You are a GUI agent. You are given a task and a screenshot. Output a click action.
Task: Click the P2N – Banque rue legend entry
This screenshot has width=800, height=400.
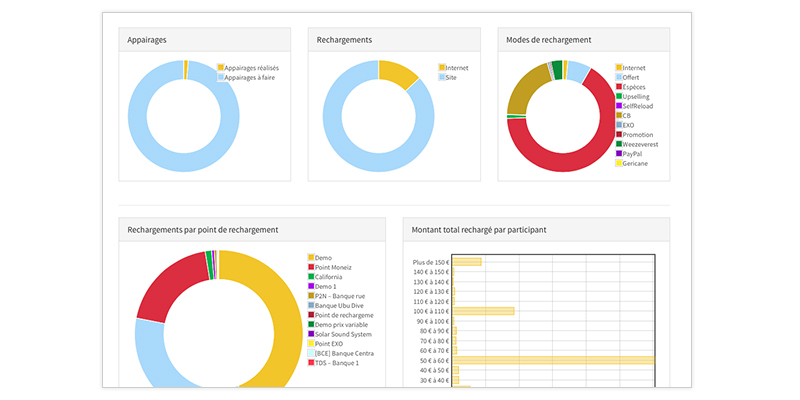(336, 296)
